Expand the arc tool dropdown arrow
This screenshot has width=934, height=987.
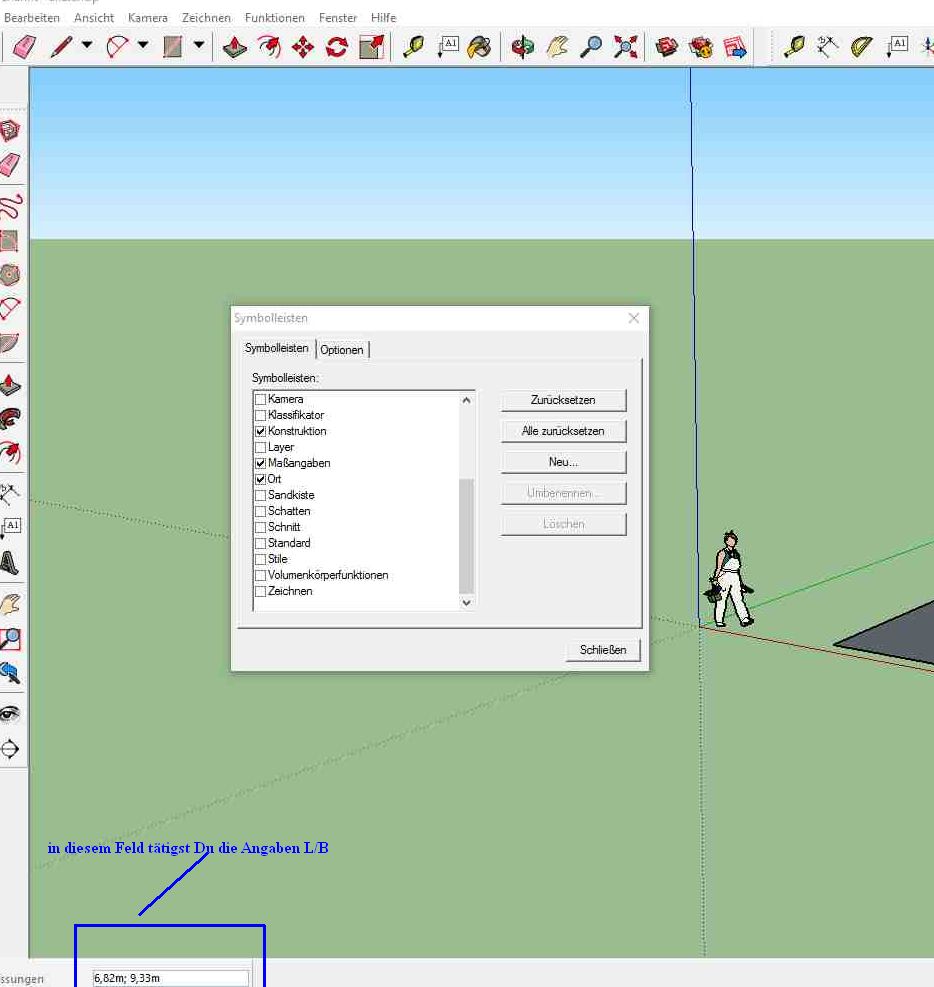143,46
